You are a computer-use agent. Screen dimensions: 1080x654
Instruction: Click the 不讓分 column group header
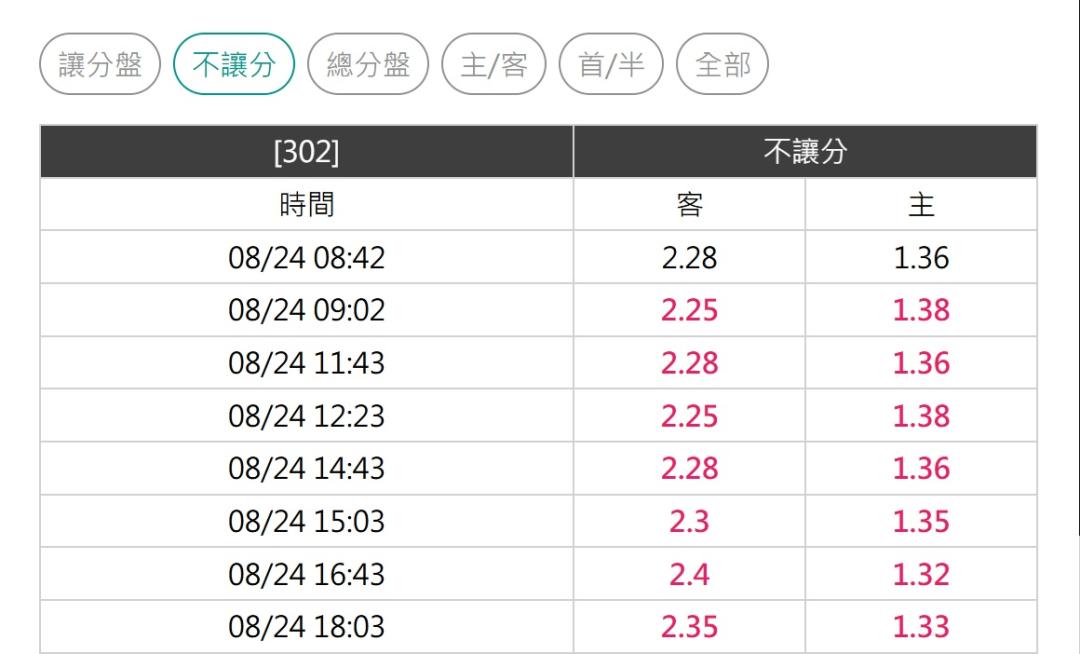point(805,151)
